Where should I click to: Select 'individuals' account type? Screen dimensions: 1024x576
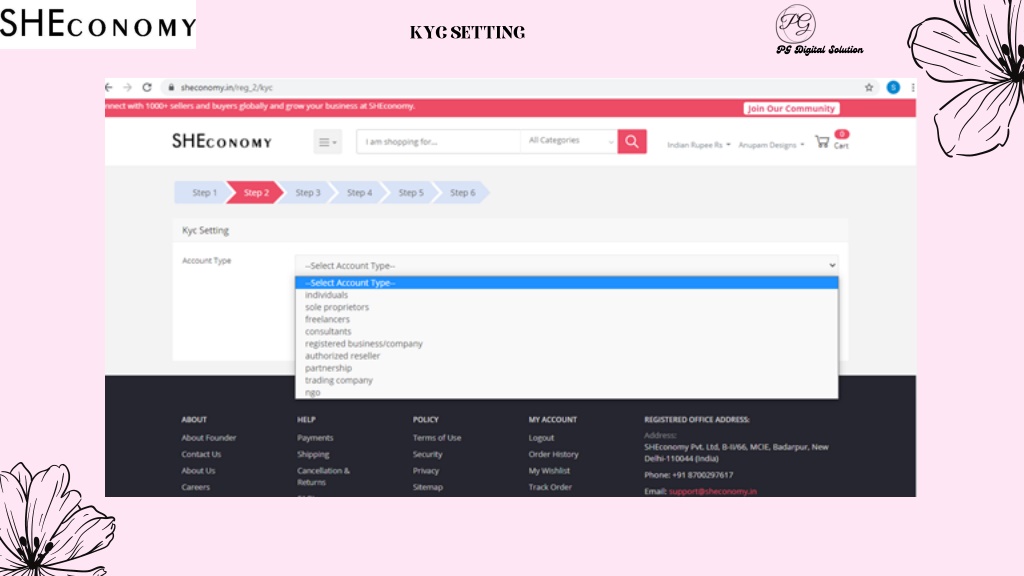point(566,295)
